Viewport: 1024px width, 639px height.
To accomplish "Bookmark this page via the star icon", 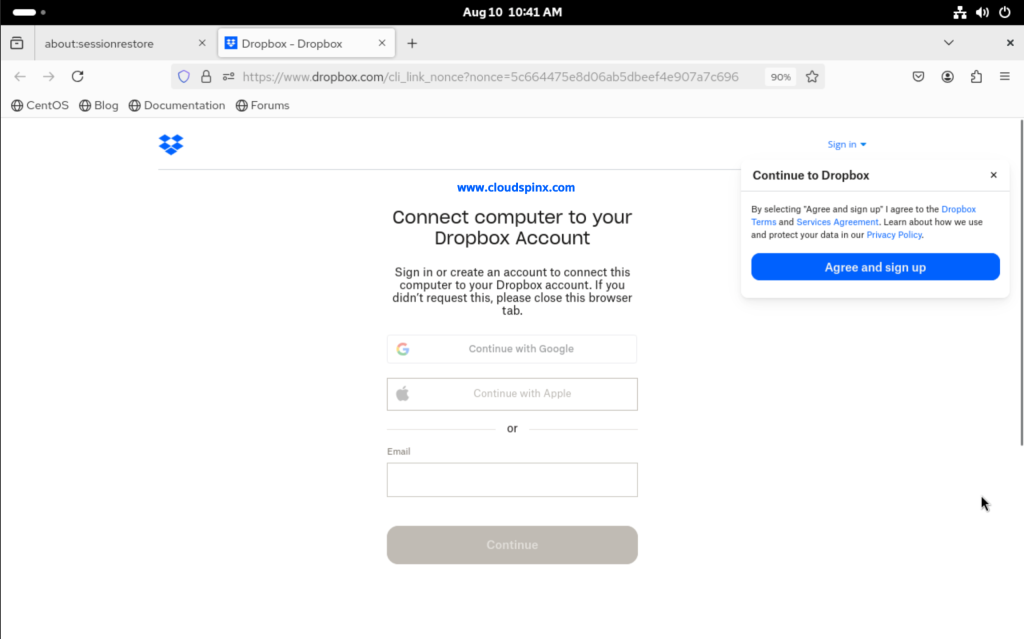I will (812, 76).
